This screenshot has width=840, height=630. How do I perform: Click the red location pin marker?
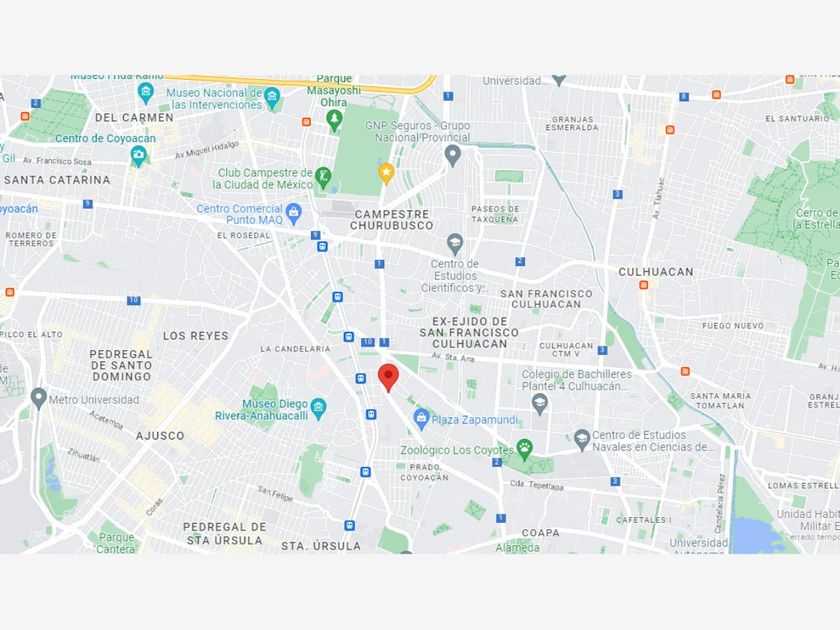pyautogui.click(x=388, y=378)
